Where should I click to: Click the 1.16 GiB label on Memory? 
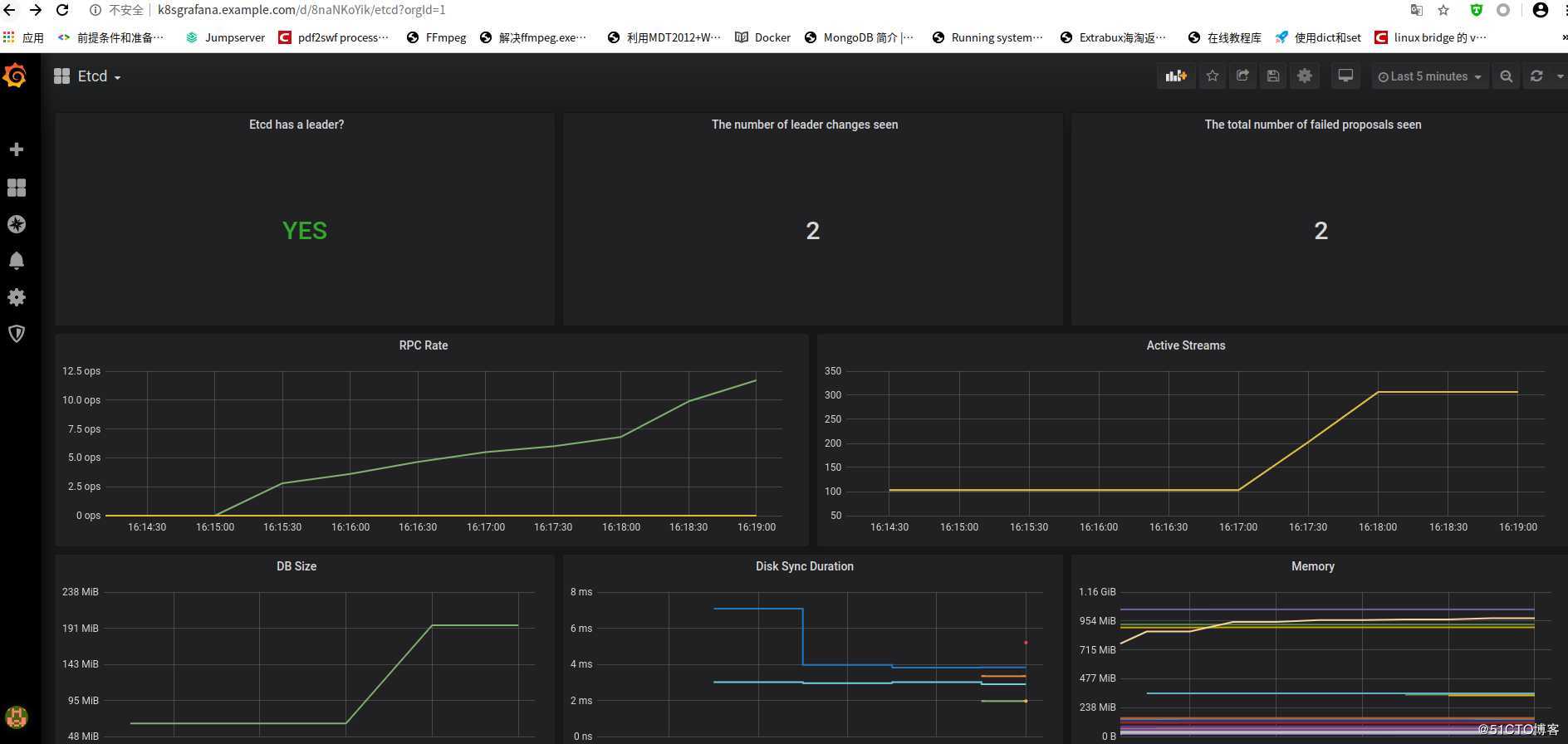pos(1097,592)
